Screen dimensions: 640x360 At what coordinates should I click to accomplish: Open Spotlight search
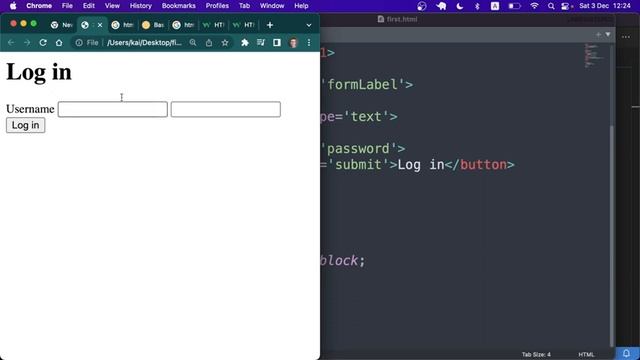point(551,6)
